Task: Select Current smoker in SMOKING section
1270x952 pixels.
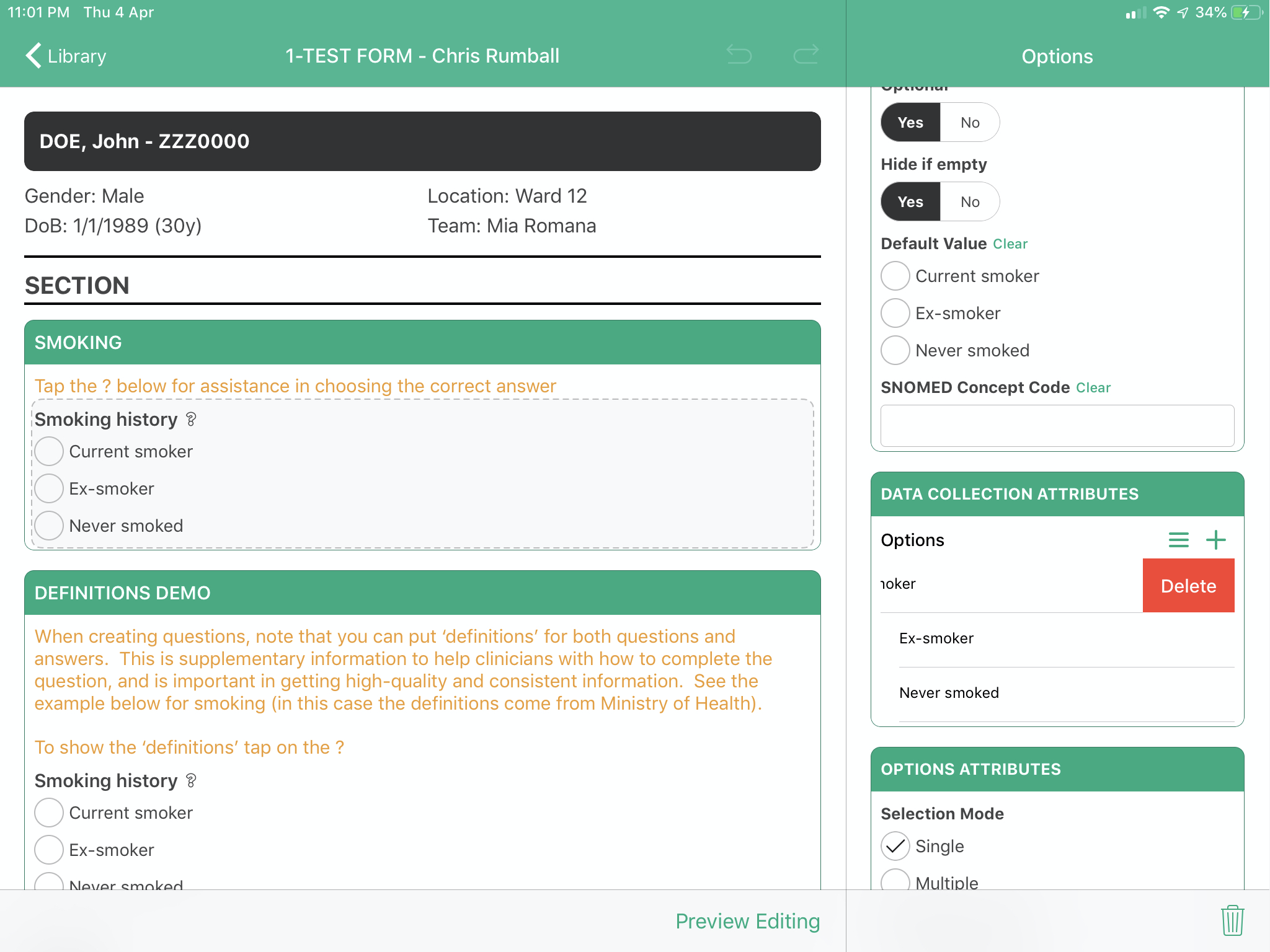Action: [49, 451]
